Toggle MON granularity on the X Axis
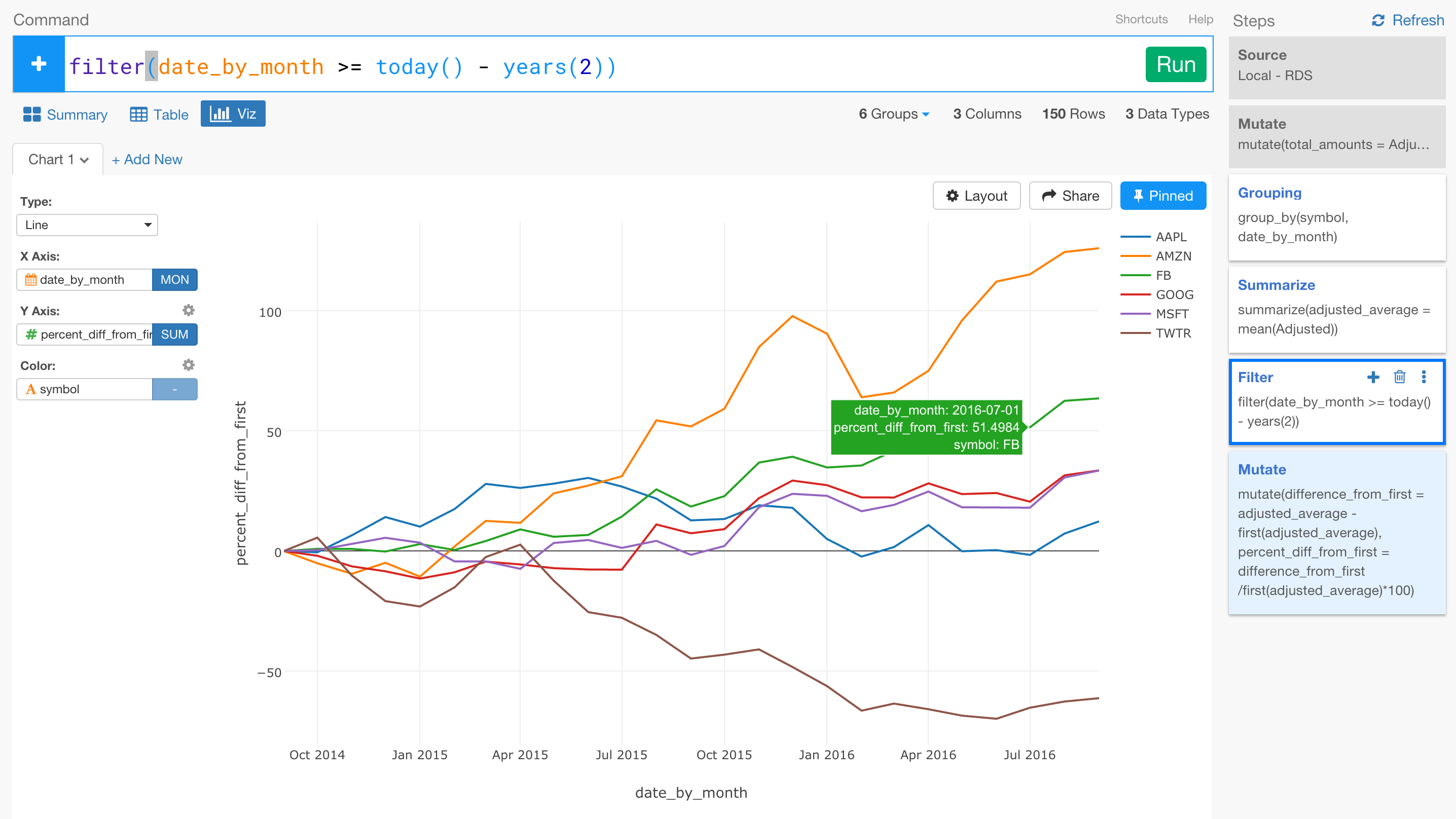This screenshot has height=819, width=1456. click(175, 279)
